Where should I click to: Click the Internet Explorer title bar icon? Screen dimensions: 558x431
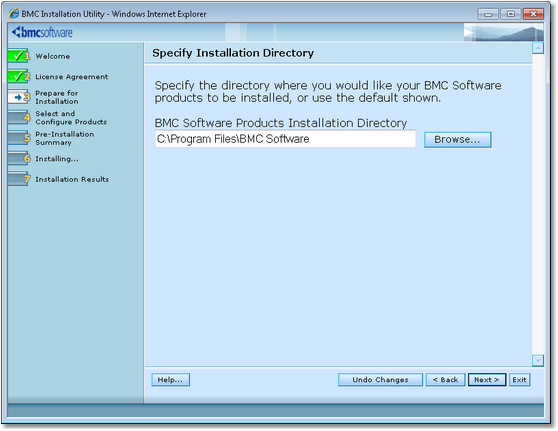[x=14, y=14]
